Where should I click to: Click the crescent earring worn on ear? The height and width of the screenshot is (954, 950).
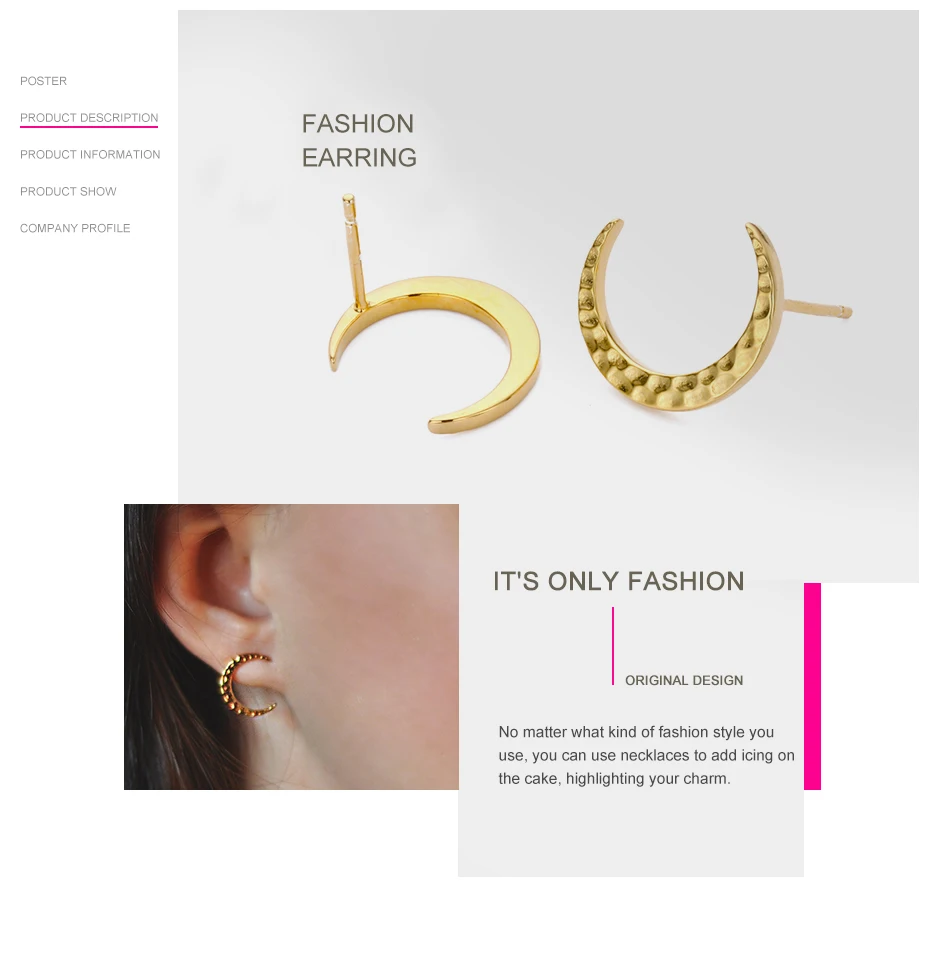(x=245, y=684)
